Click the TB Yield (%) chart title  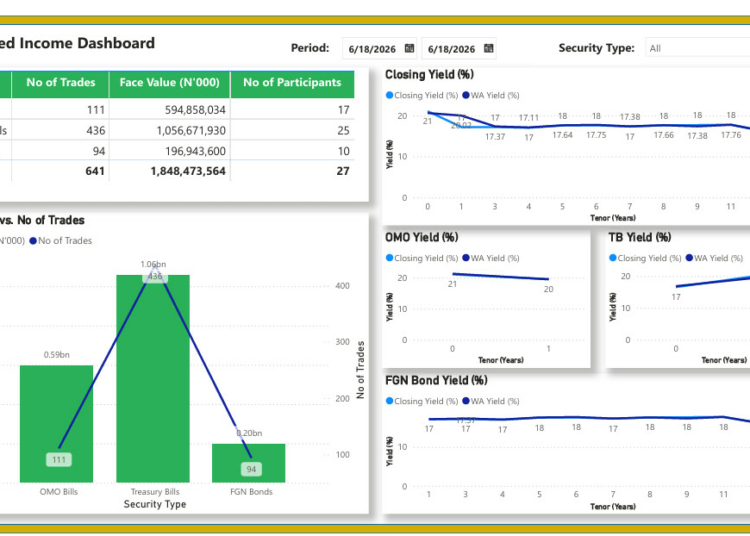point(640,237)
